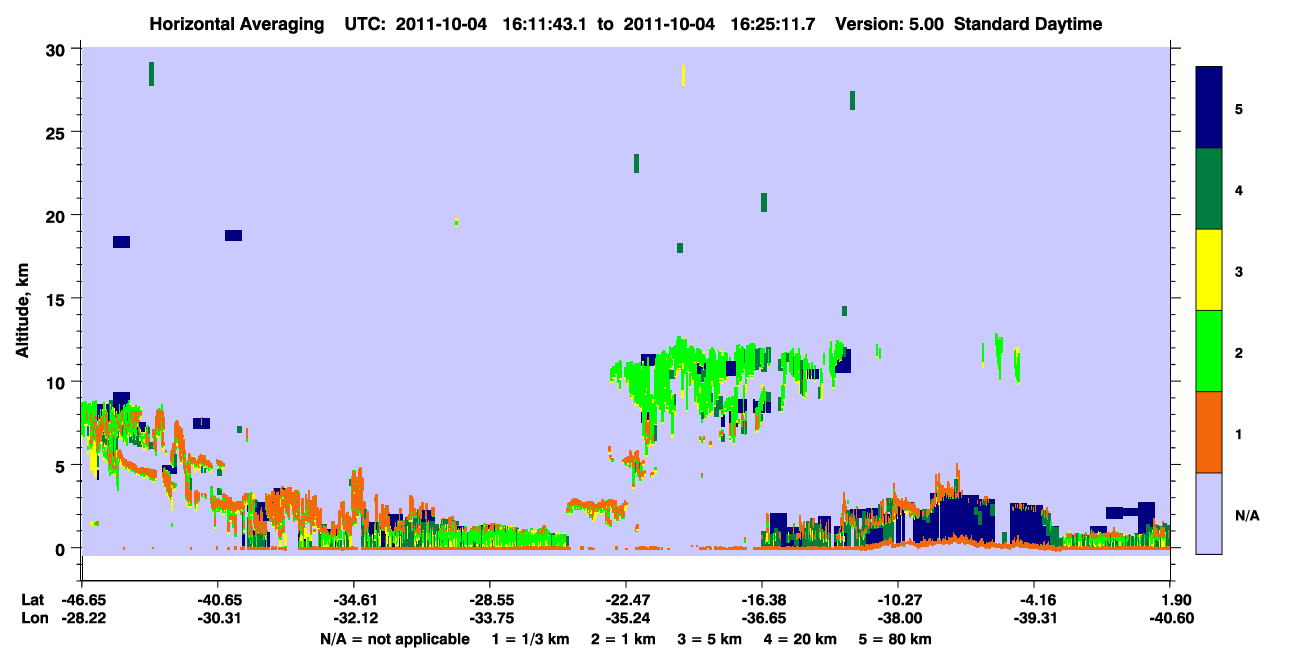The height and width of the screenshot is (667, 1300).
Task: Click longitude value -28.22
Action: click(x=83, y=618)
